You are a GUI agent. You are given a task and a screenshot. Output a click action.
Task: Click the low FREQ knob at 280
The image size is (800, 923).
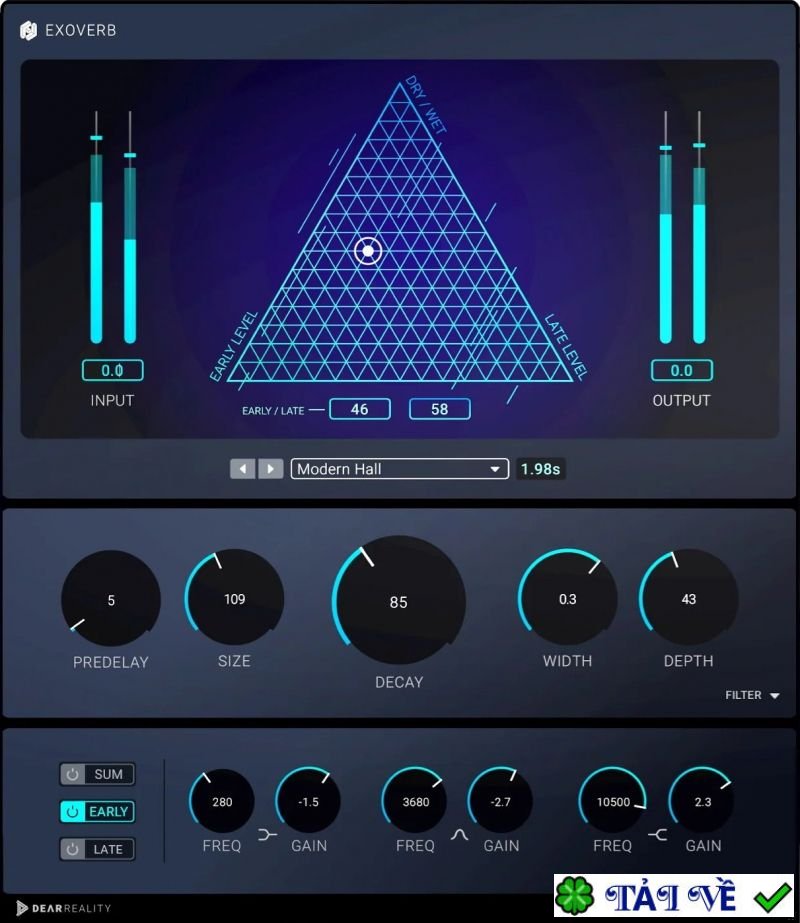coord(222,801)
